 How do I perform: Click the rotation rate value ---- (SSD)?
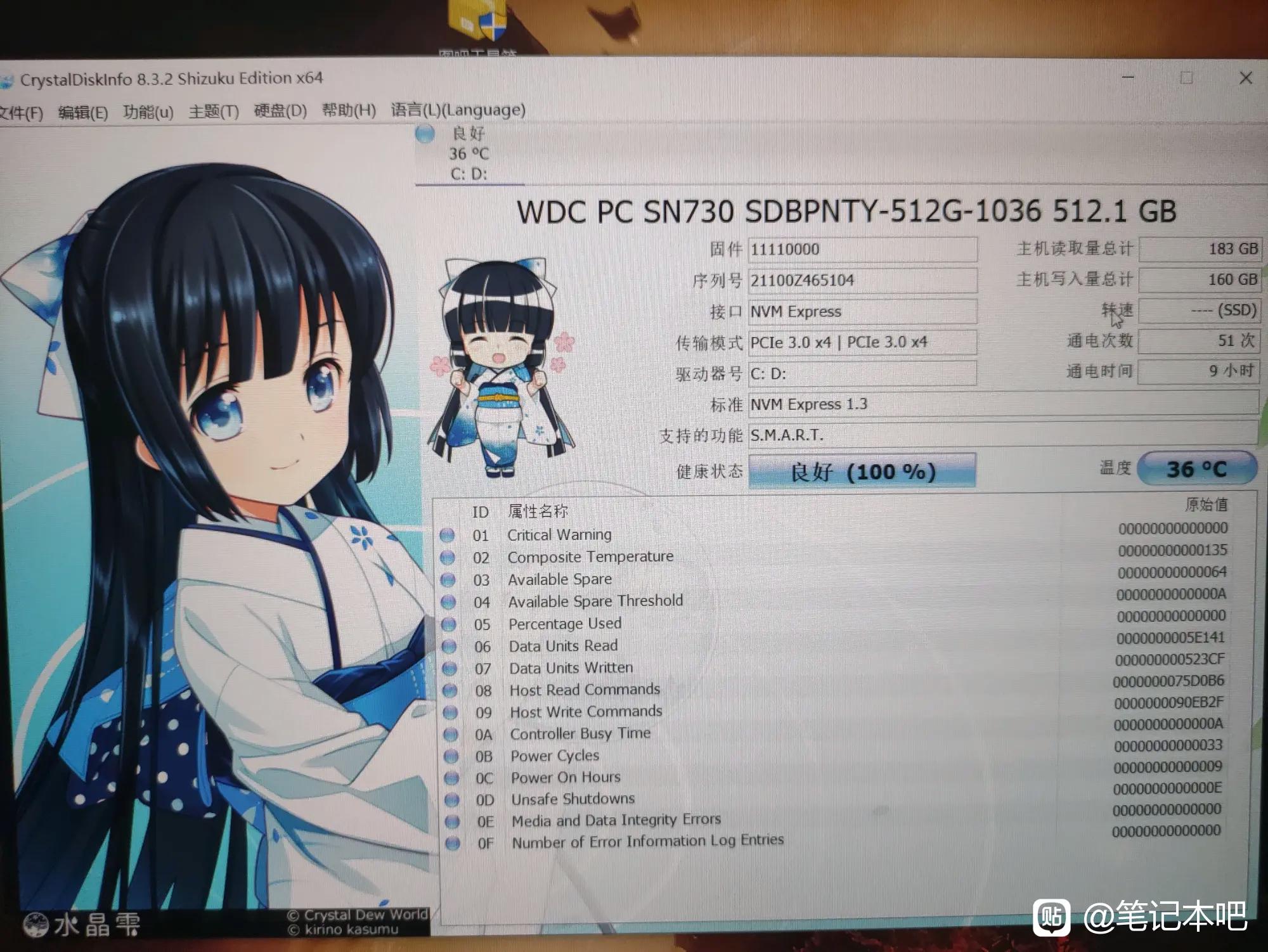(x=1199, y=310)
